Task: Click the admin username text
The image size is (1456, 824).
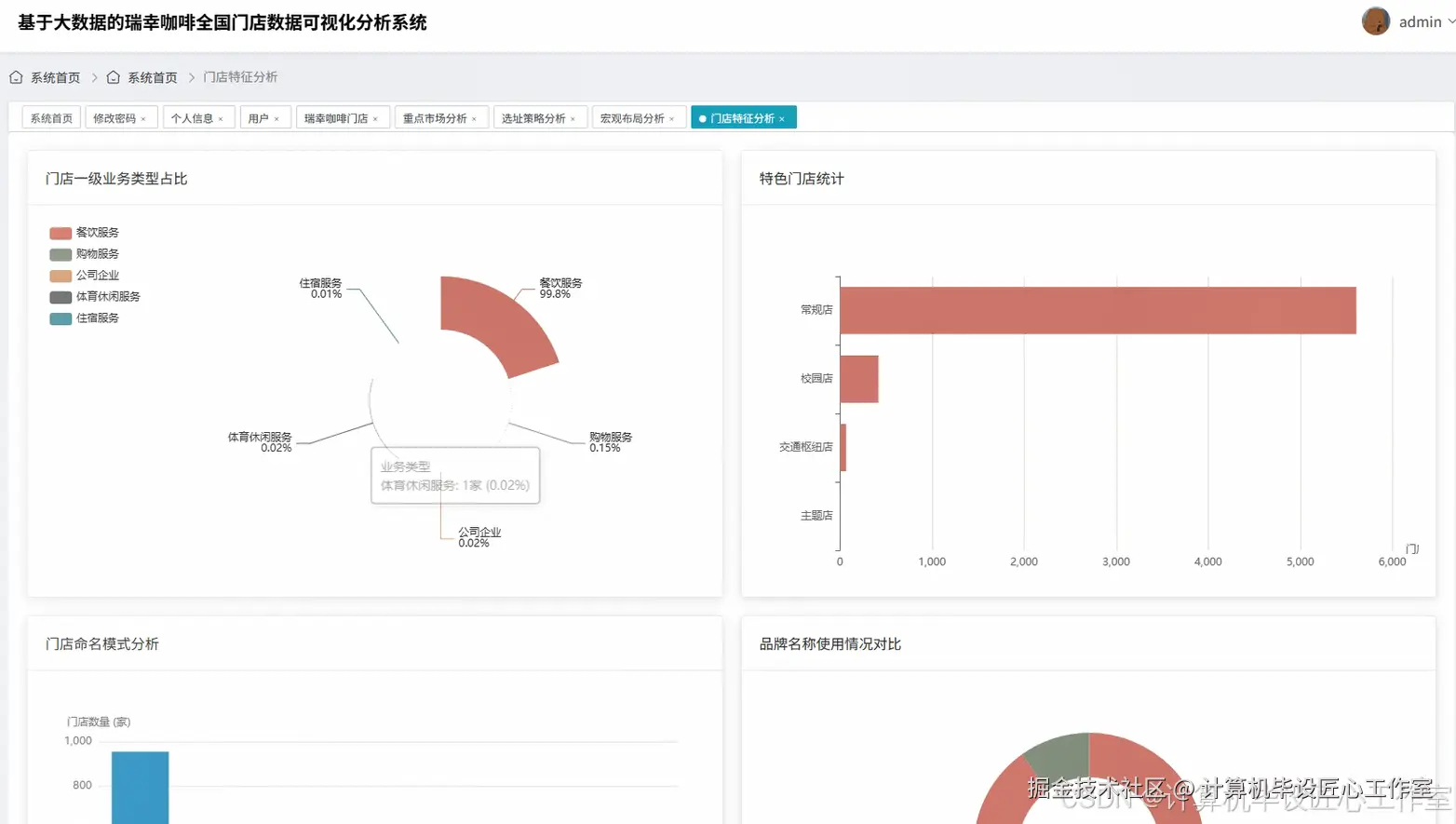Action: coord(1420,21)
